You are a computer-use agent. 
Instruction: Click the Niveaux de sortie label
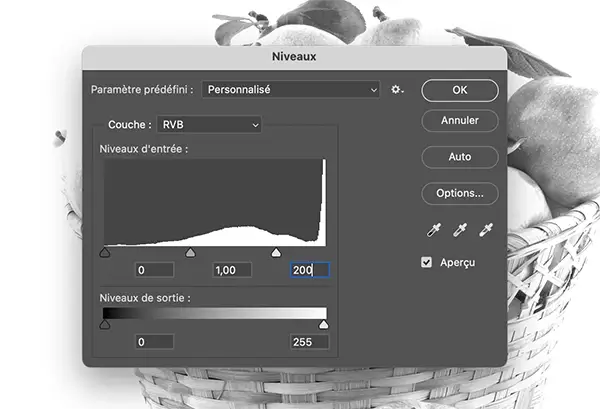145,298
